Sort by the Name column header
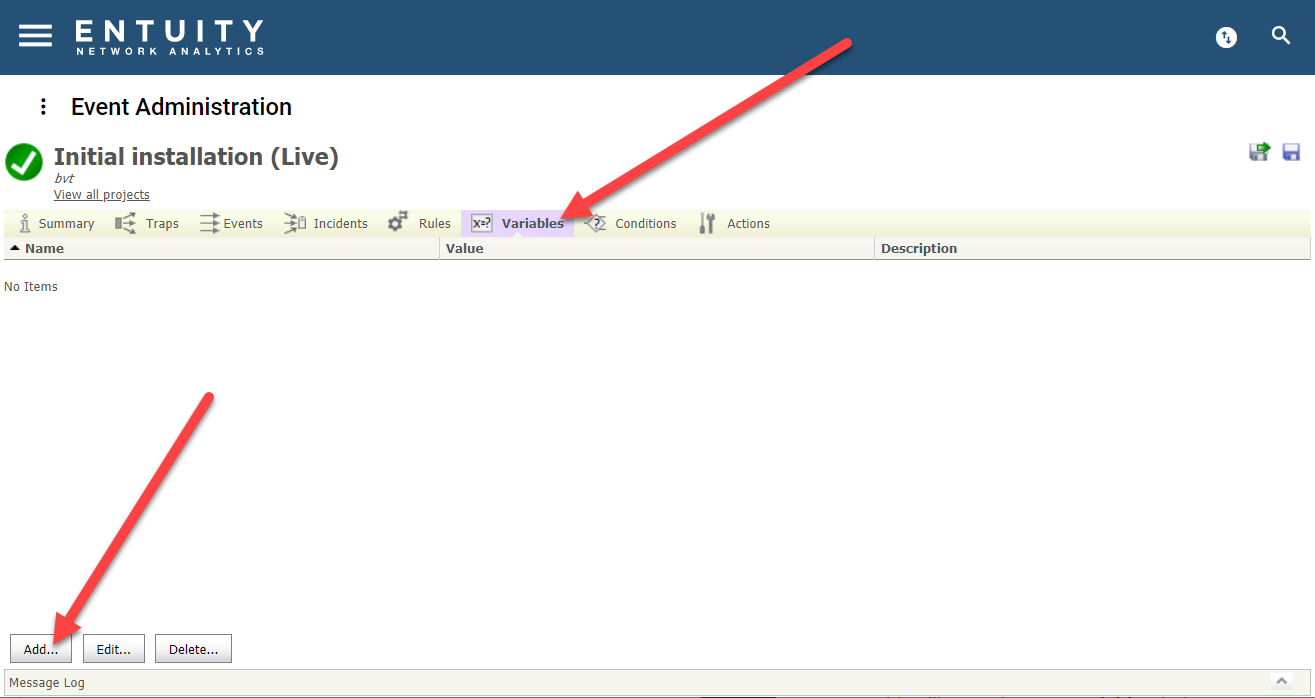 (x=44, y=249)
